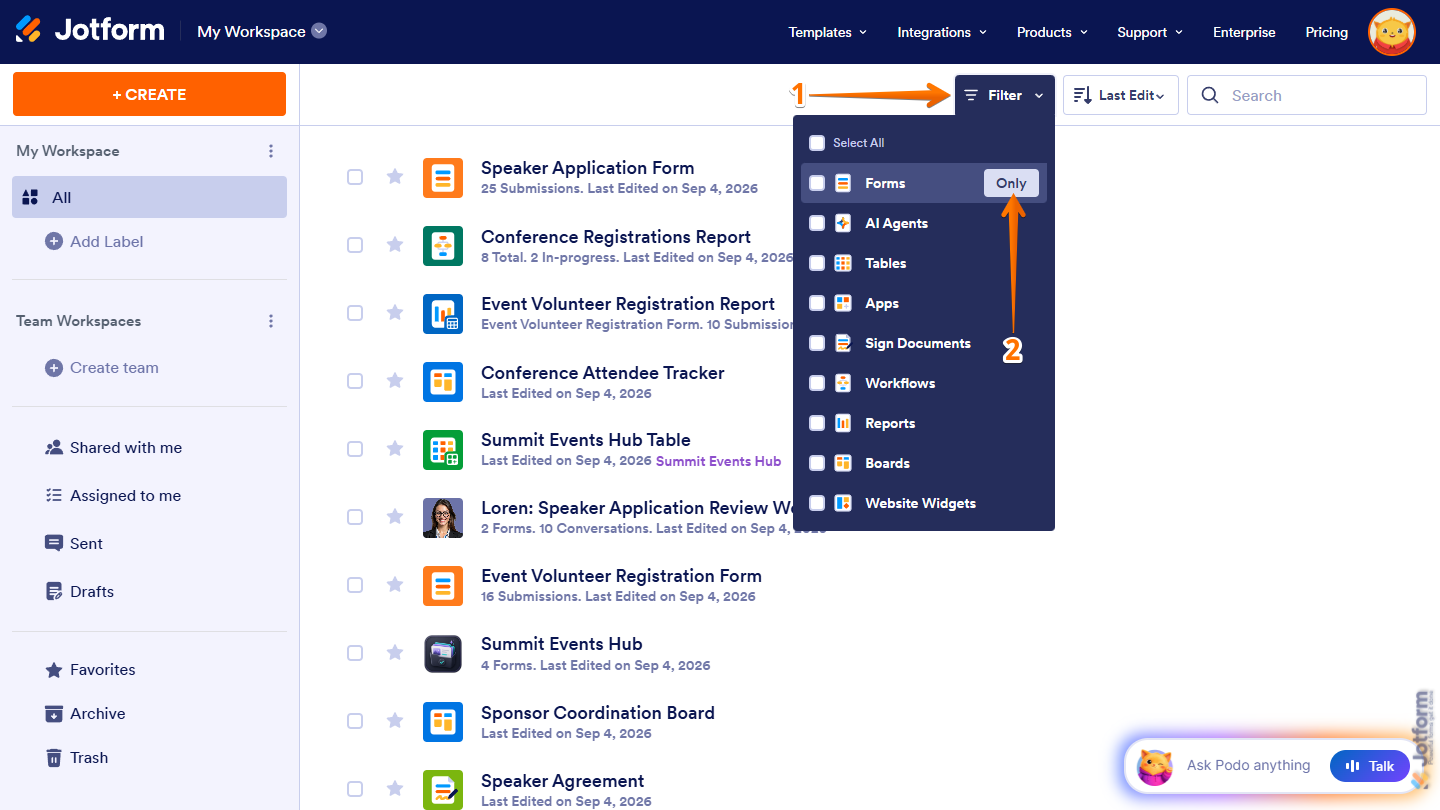Viewport: 1440px width, 810px height.
Task: Star the Event Volunteer Registration Report
Action: tap(395, 313)
